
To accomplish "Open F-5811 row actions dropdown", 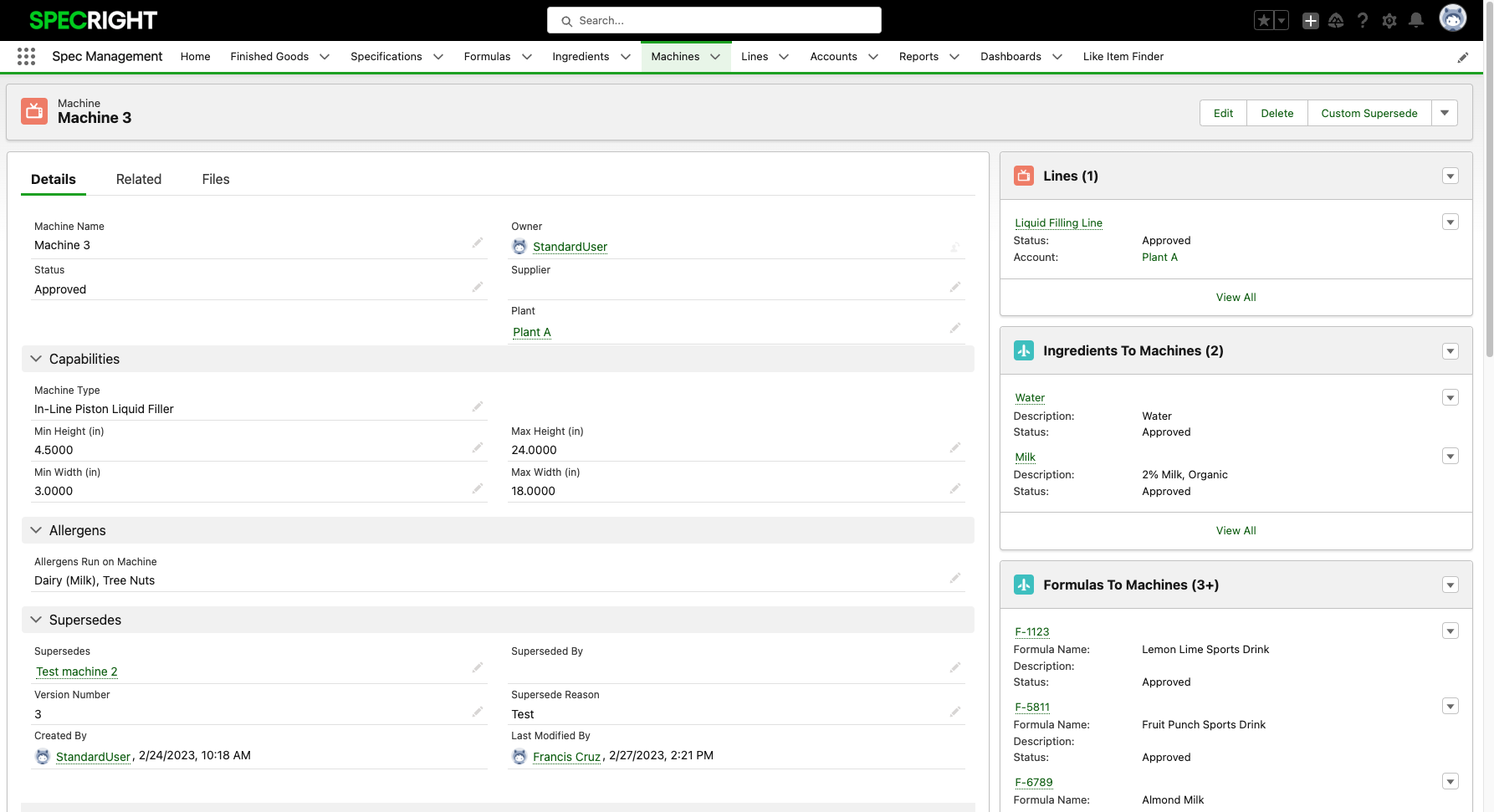I will click(1451, 706).
